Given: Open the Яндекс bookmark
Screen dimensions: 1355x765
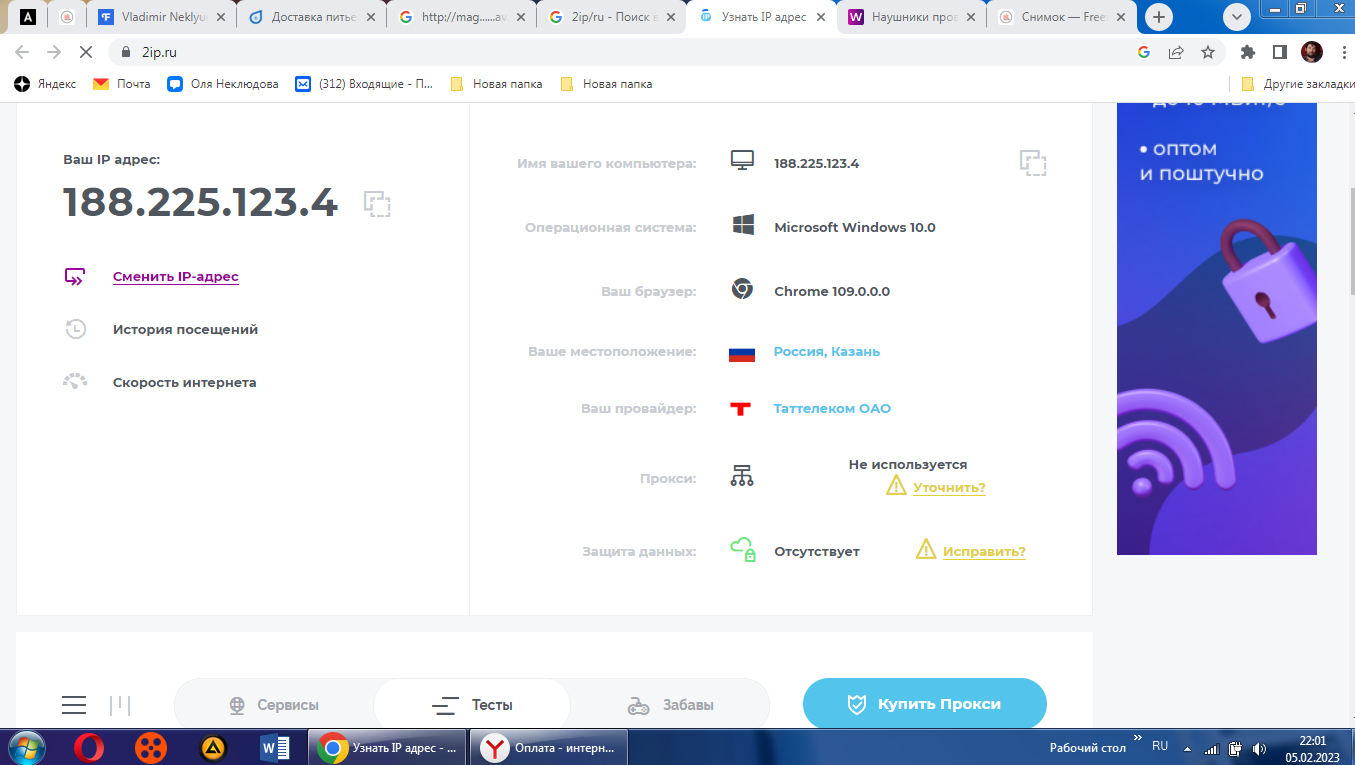Looking at the screenshot, I should (x=45, y=84).
